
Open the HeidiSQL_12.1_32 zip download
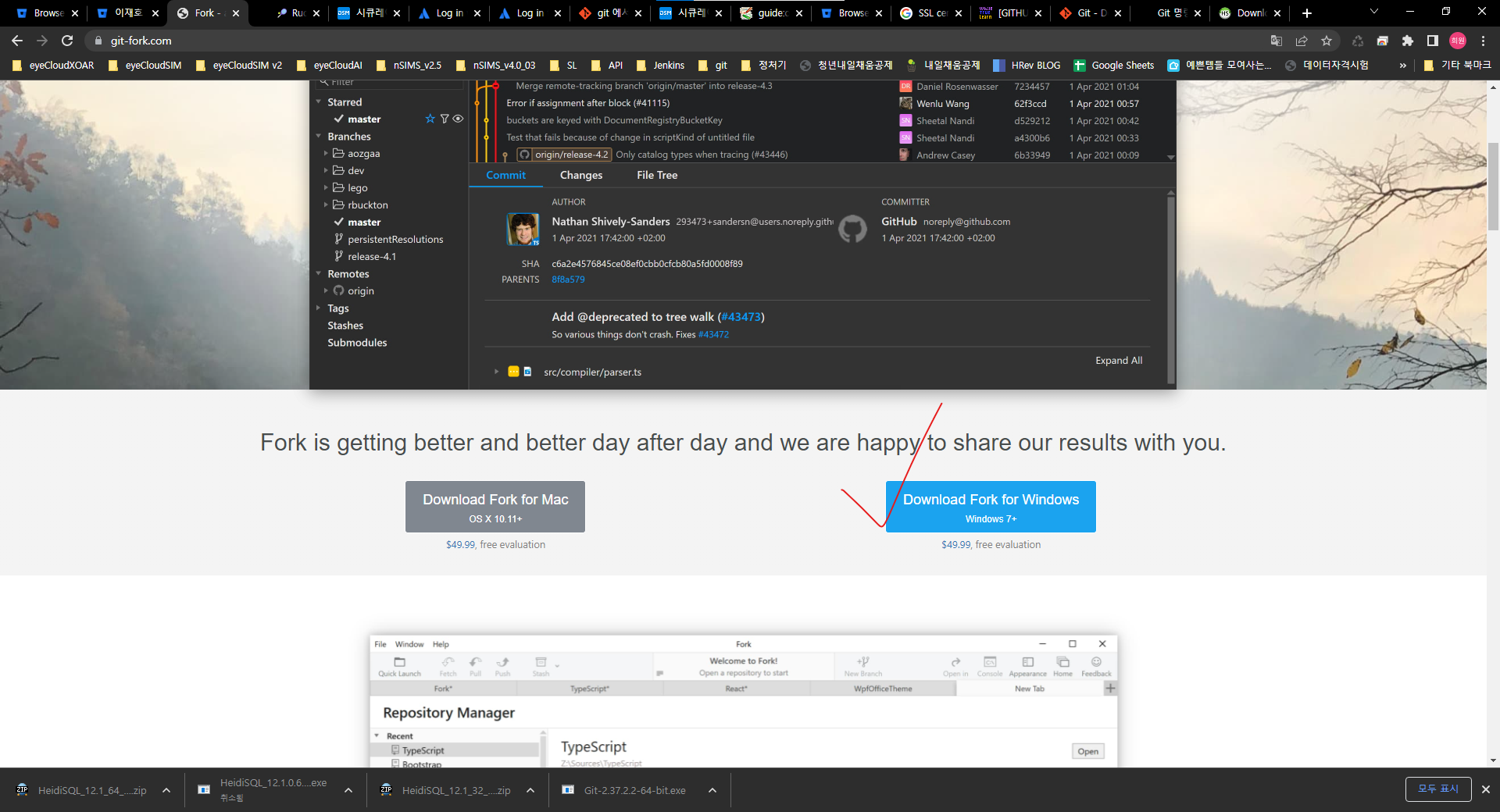tap(445, 790)
